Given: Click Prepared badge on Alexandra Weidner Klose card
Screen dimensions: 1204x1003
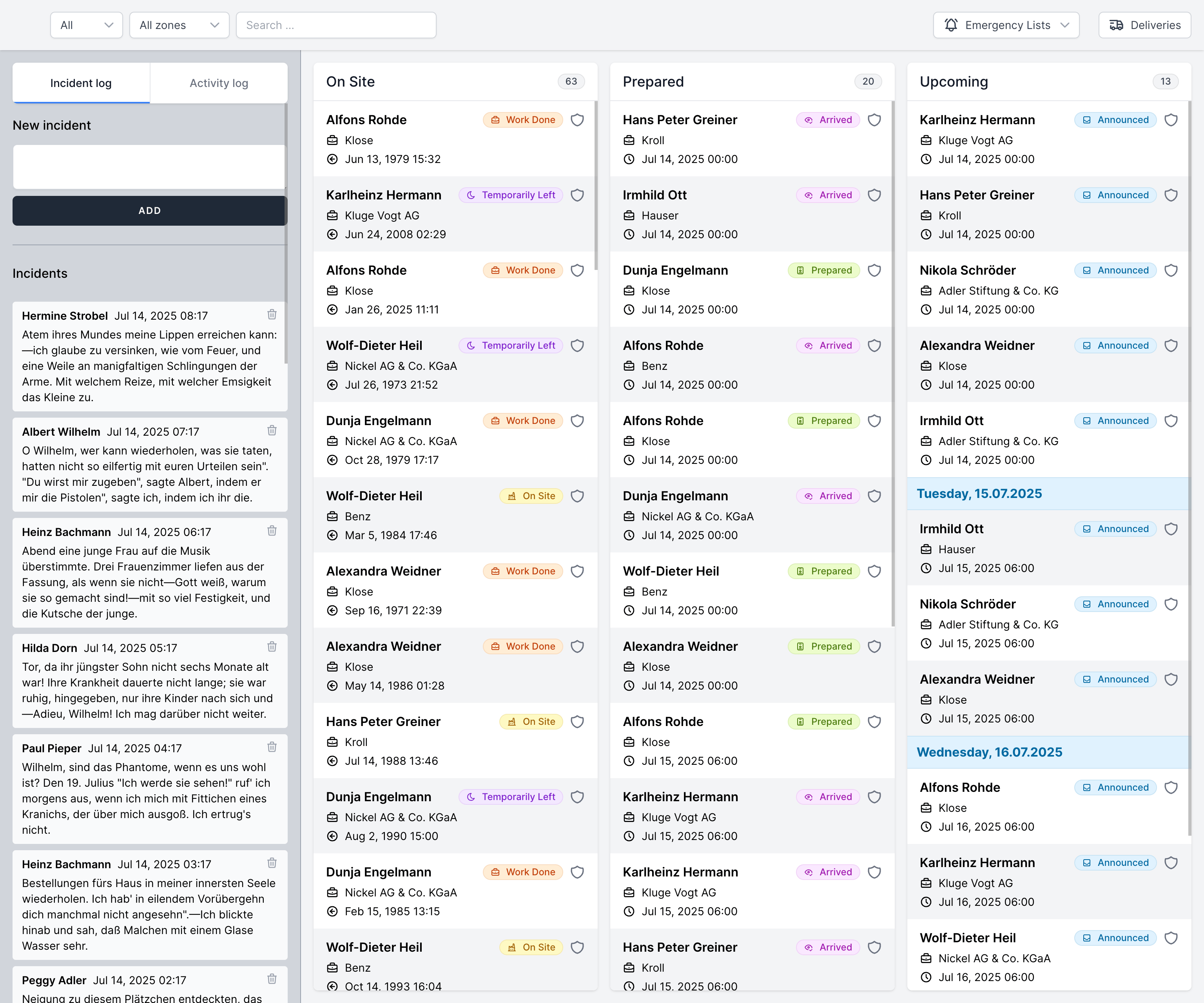Looking at the screenshot, I should (x=824, y=646).
